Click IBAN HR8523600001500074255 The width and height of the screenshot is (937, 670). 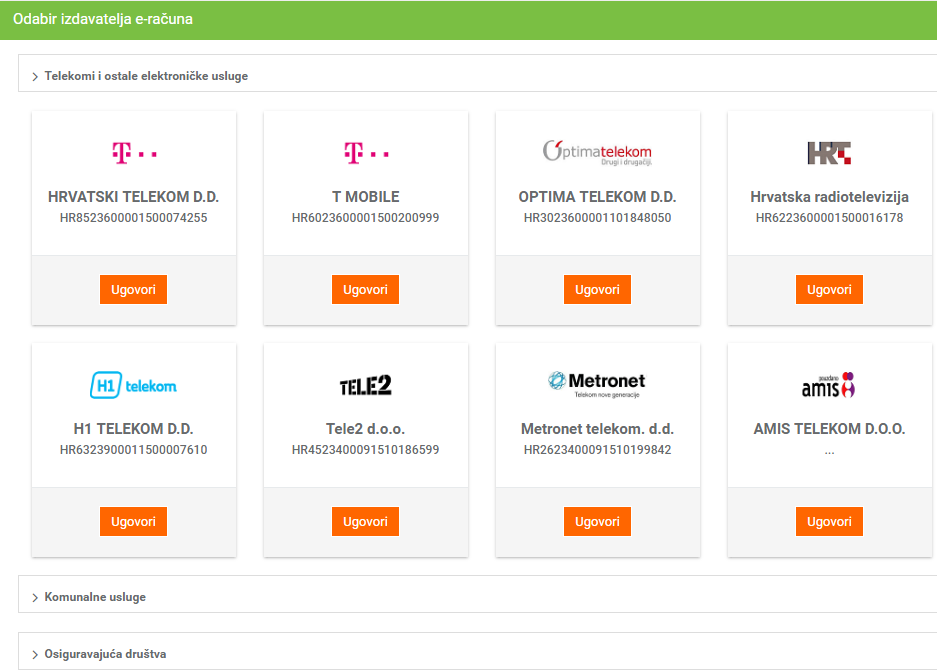(x=133, y=218)
